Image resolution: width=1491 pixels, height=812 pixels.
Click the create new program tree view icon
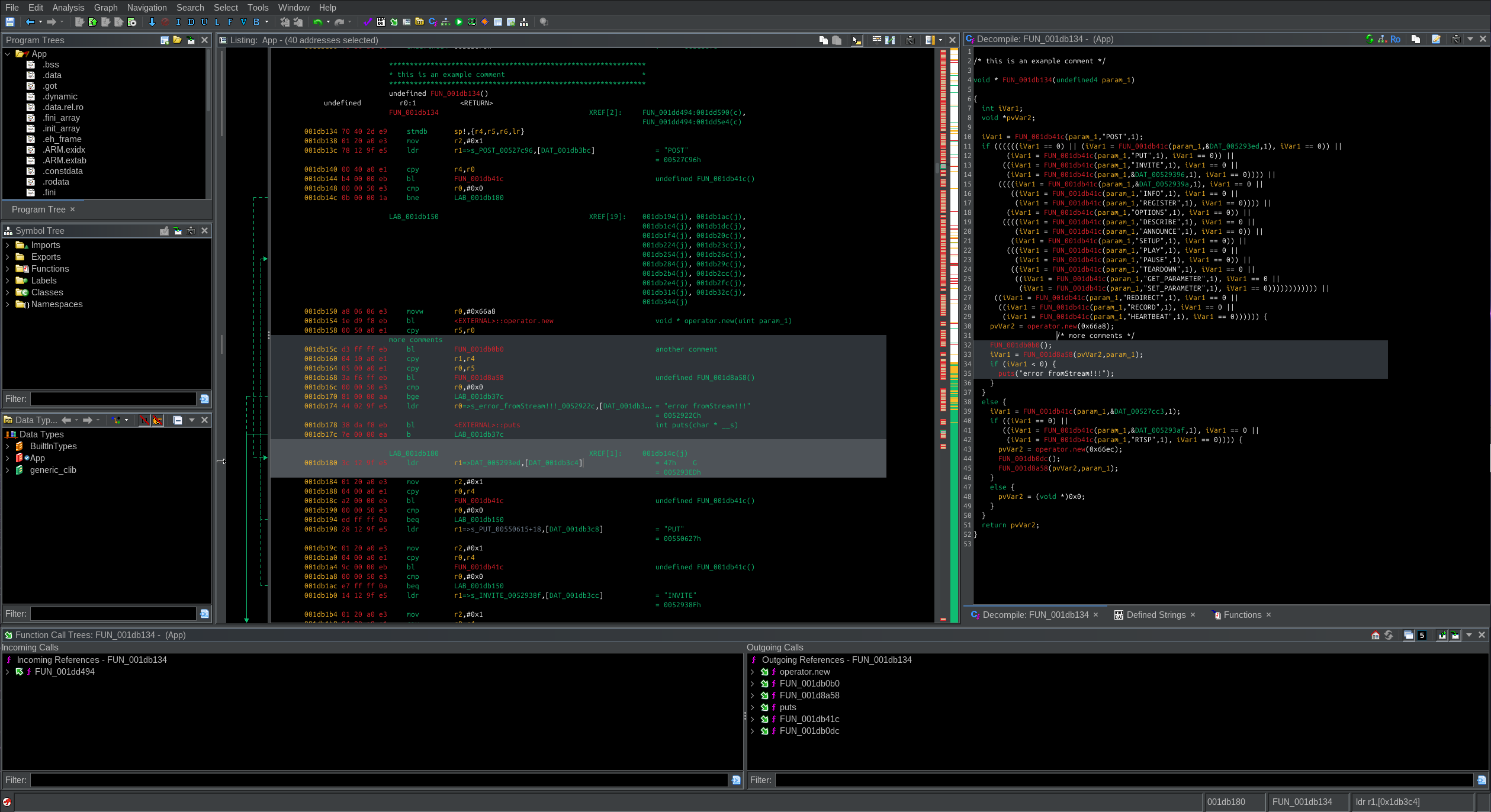(x=165, y=40)
